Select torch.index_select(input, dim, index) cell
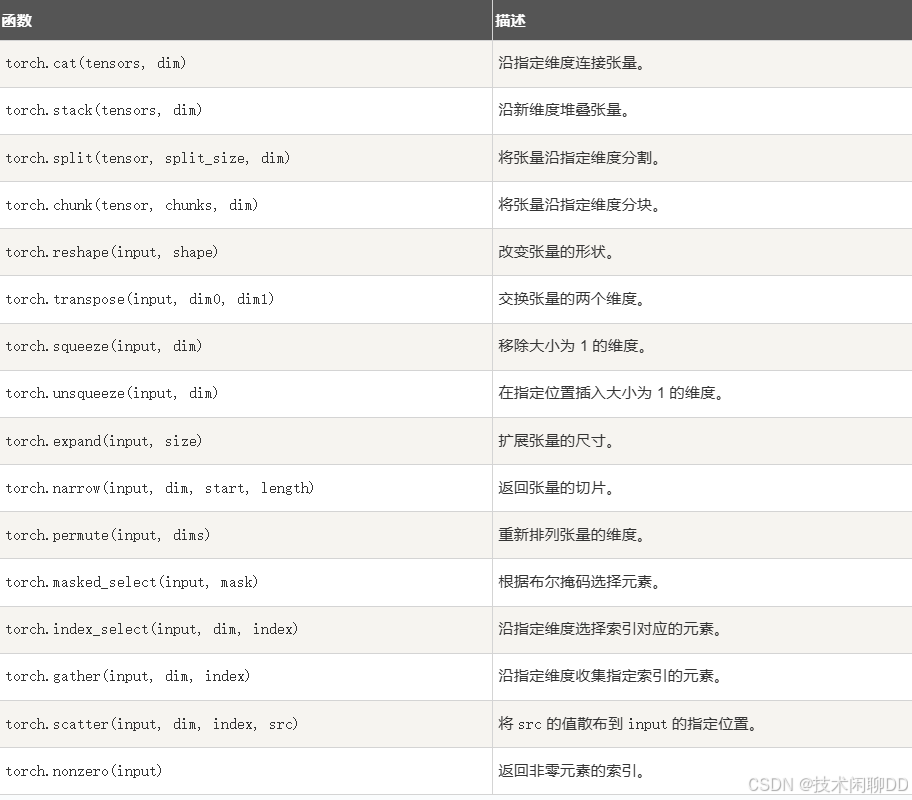The width and height of the screenshot is (912, 800). [x=245, y=630]
